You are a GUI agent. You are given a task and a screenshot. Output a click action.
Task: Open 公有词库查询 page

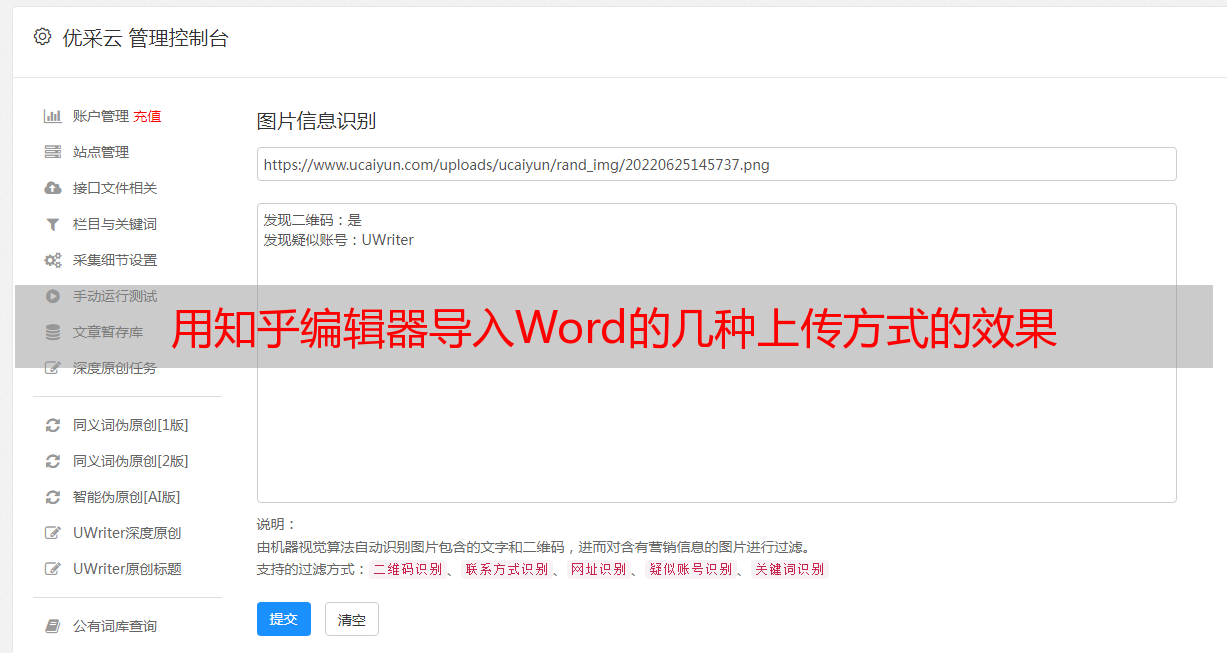[x=115, y=626]
